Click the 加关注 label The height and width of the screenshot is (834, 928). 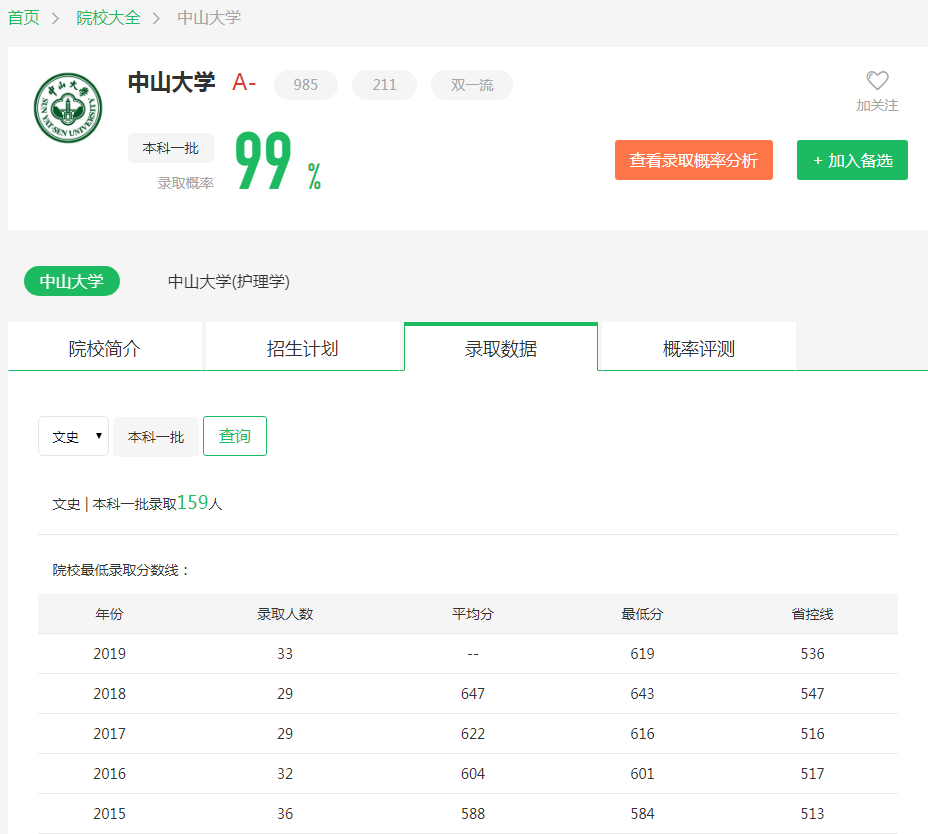coord(877,105)
